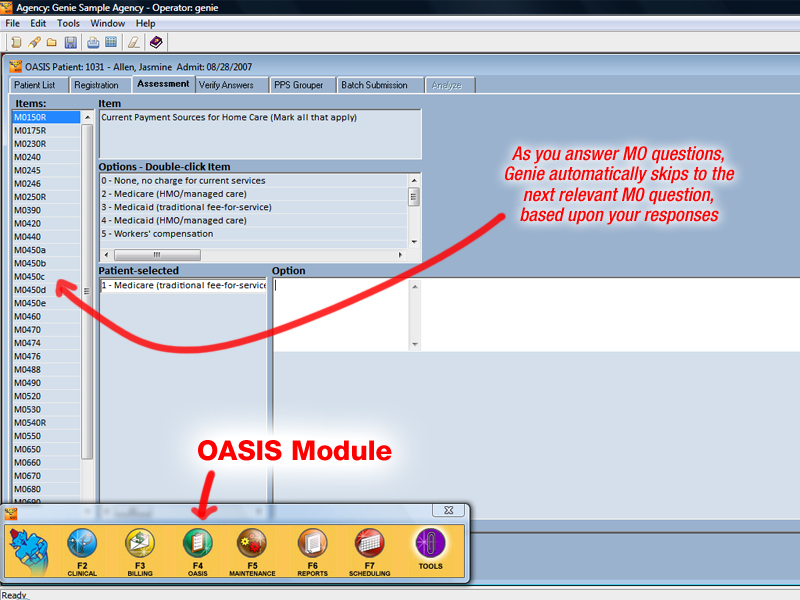Select item M0540R in Items list
The height and width of the screenshot is (600, 800).
(x=46, y=422)
